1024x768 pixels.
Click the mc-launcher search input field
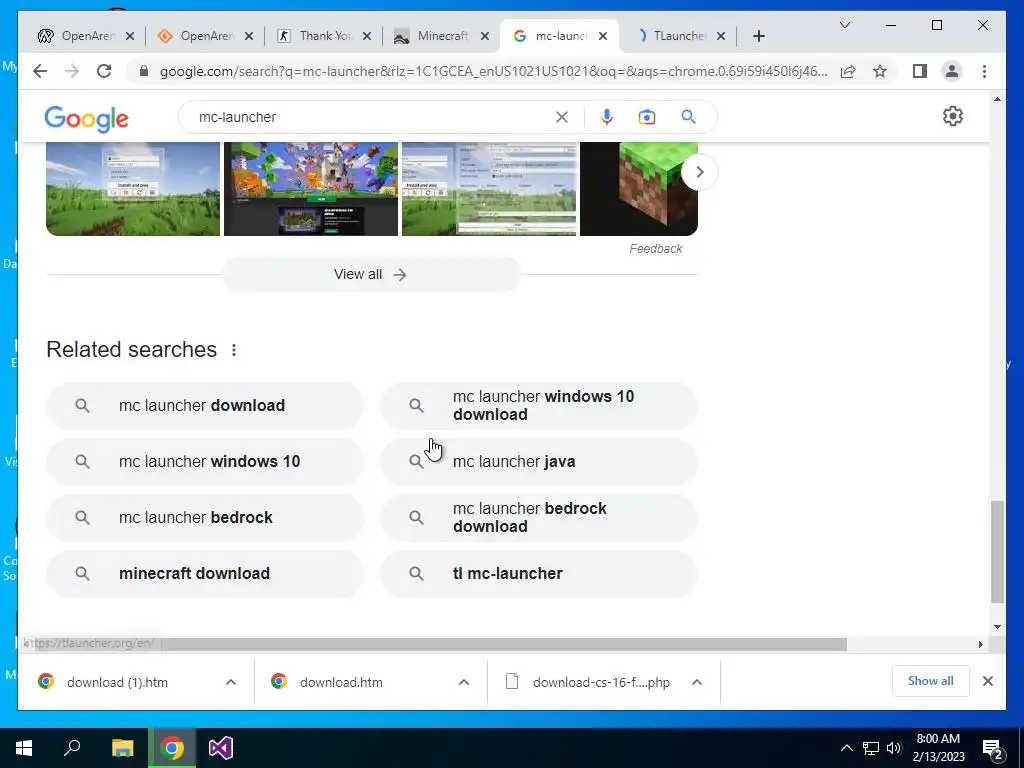point(372,117)
